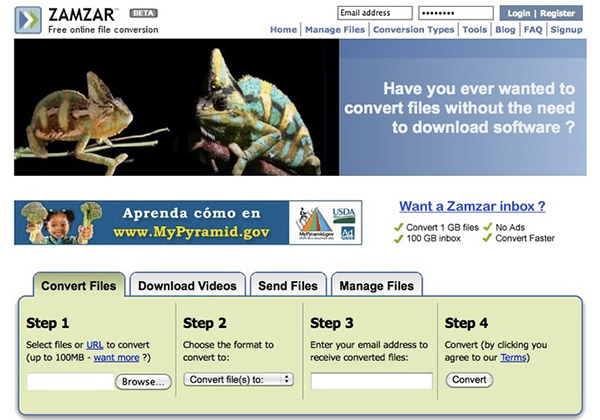The image size is (600, 420).
Task: Open FAQ in the top navigation
Action: click(533, 30)
